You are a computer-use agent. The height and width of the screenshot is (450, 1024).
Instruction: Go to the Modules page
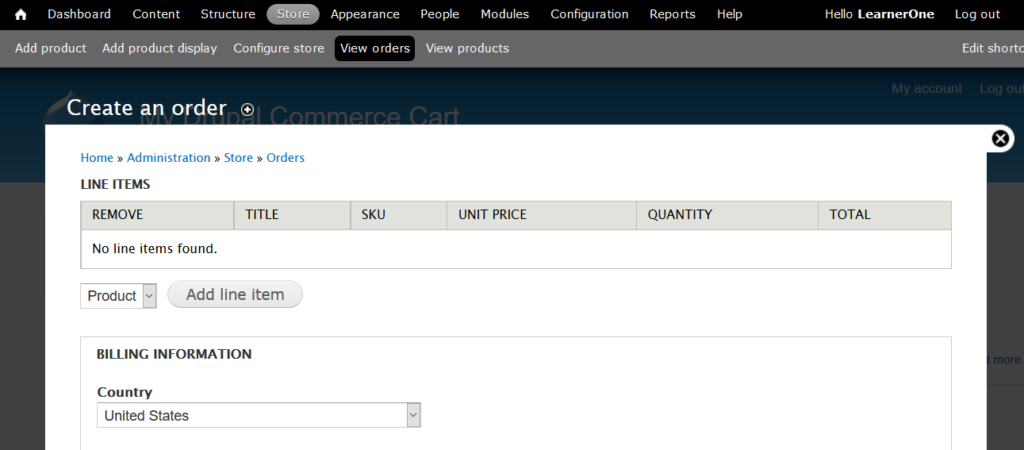(x=505, y=14)
